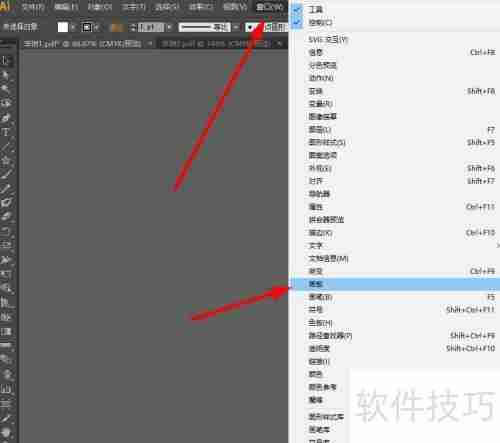Viewport: 500px width, 443px height.
Task: Click the white fill color swatch
Action: pyautogui.click(x=63, y=27)
